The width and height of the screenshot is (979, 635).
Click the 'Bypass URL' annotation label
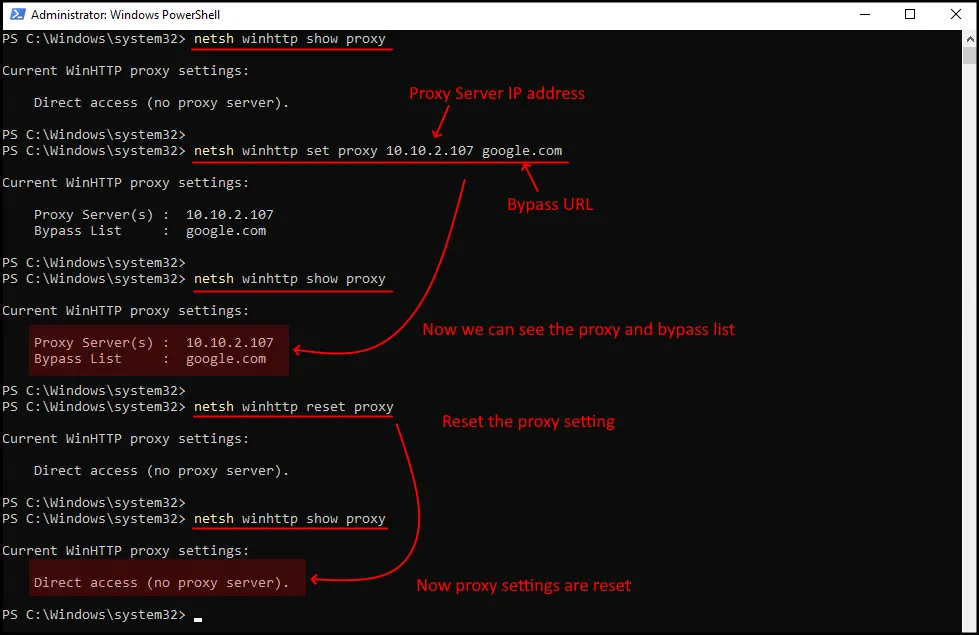tap(549, 205)
